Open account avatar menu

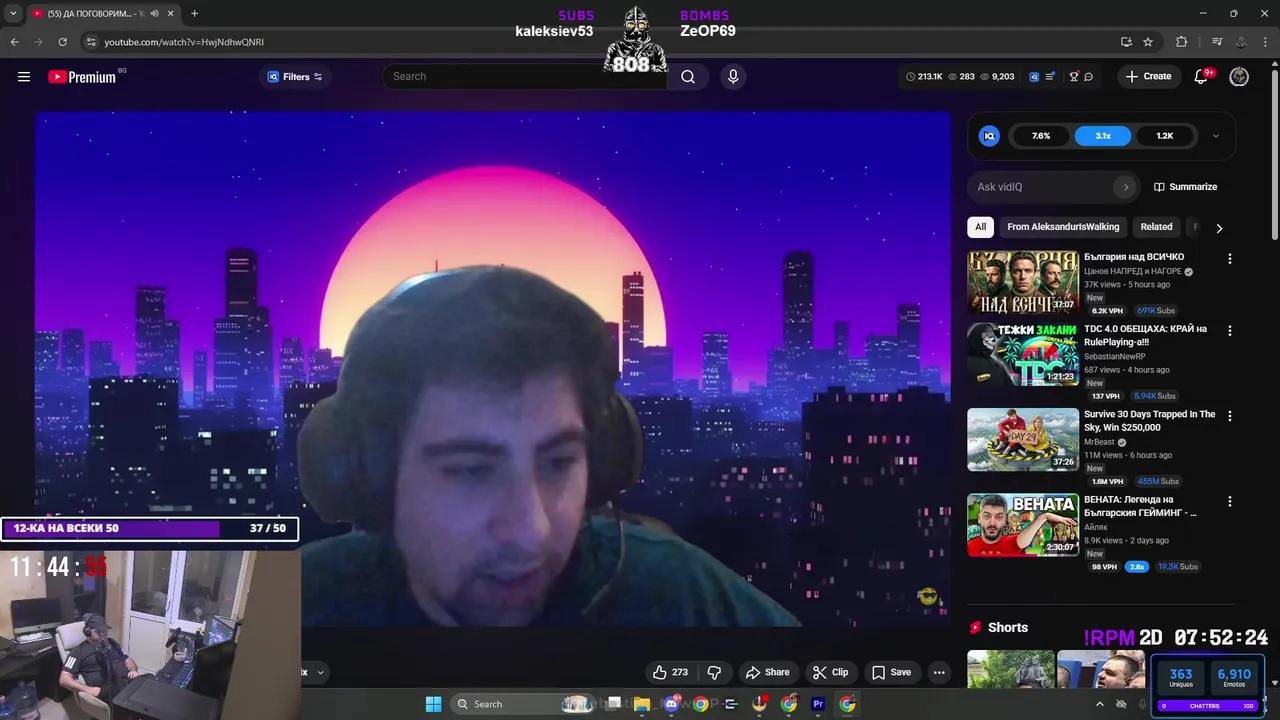click(x=1239, y=76)
